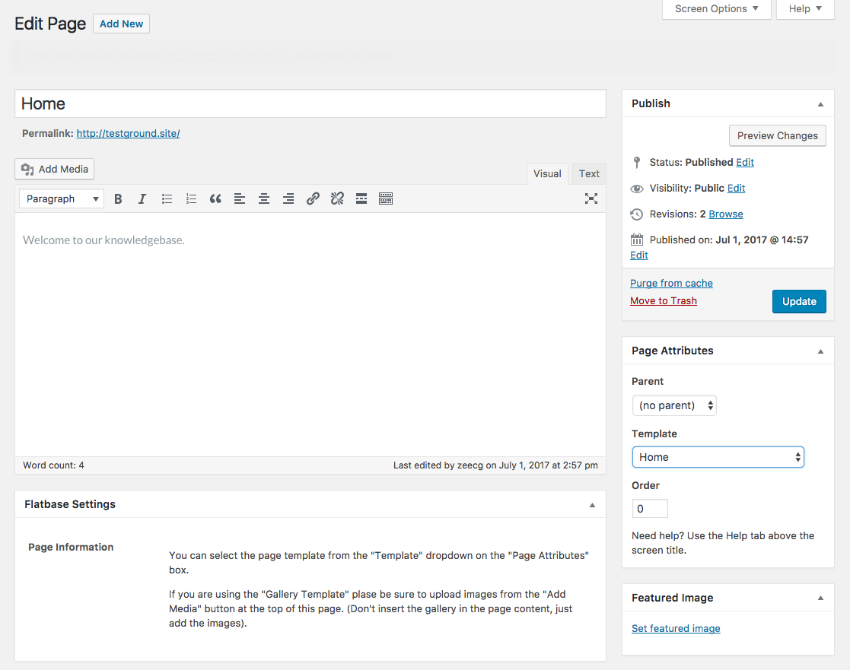The image size is (850, 670).
Task: Edit the Published status
Action: [x=745, y=162]
